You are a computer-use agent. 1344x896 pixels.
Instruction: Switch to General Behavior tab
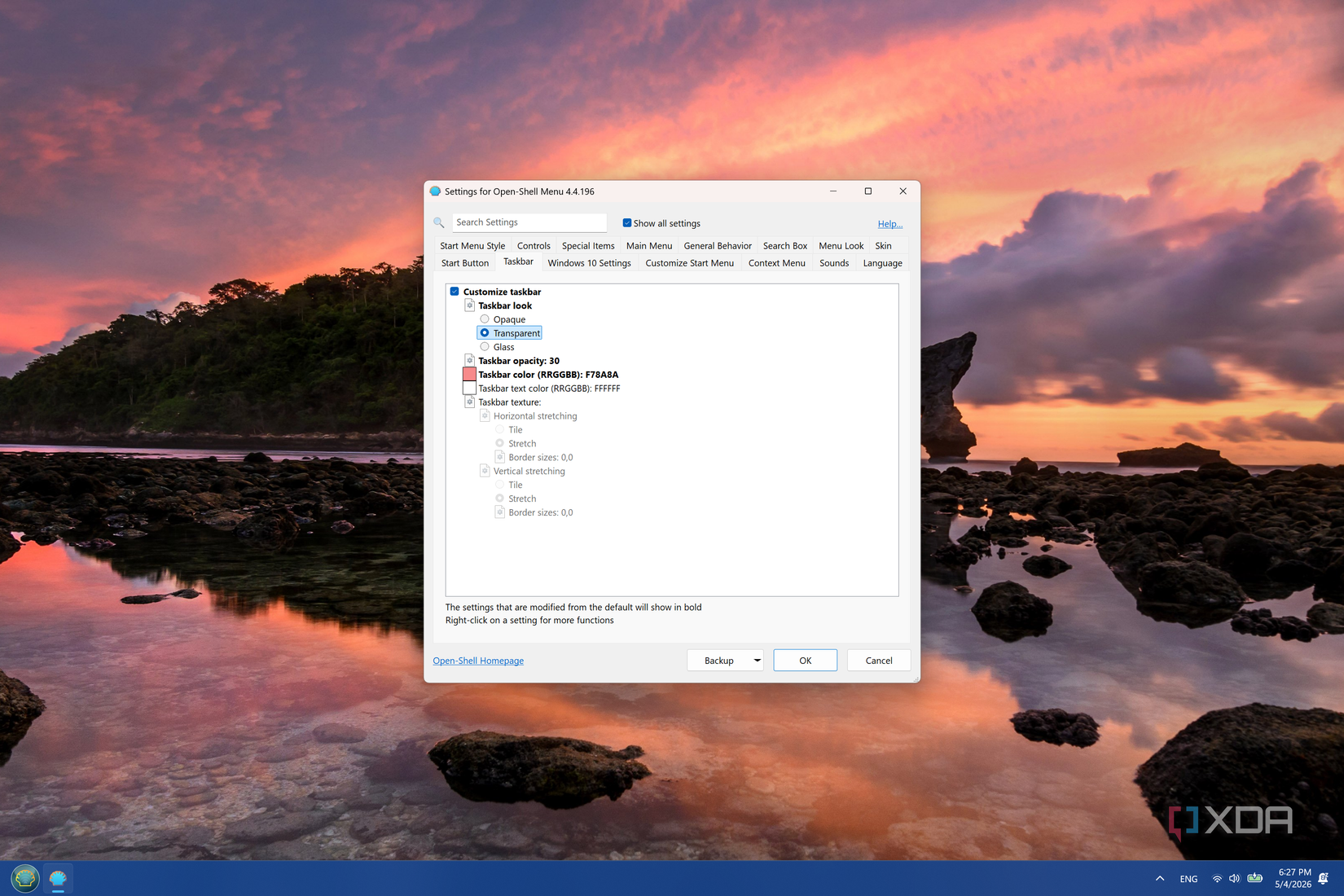coord(718,246)
